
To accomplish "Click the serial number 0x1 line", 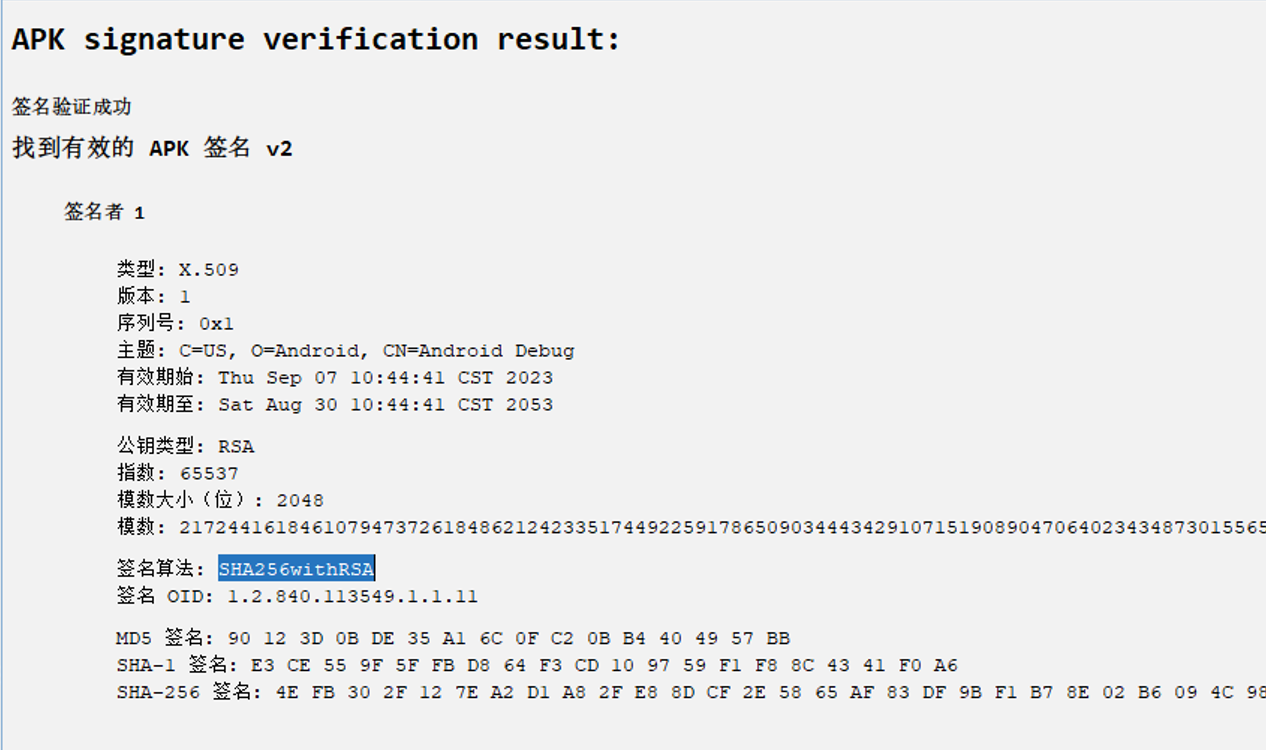I will pos(175,324).
